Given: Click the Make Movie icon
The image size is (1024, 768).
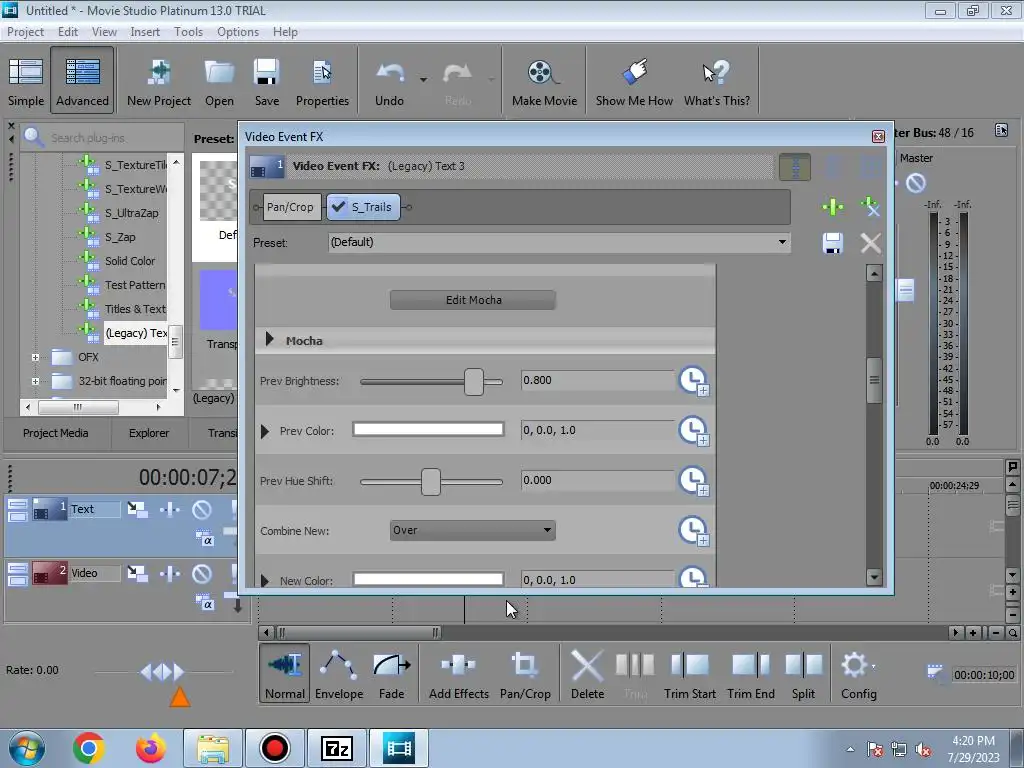Looking at the screenshot, I should [544, 81].
